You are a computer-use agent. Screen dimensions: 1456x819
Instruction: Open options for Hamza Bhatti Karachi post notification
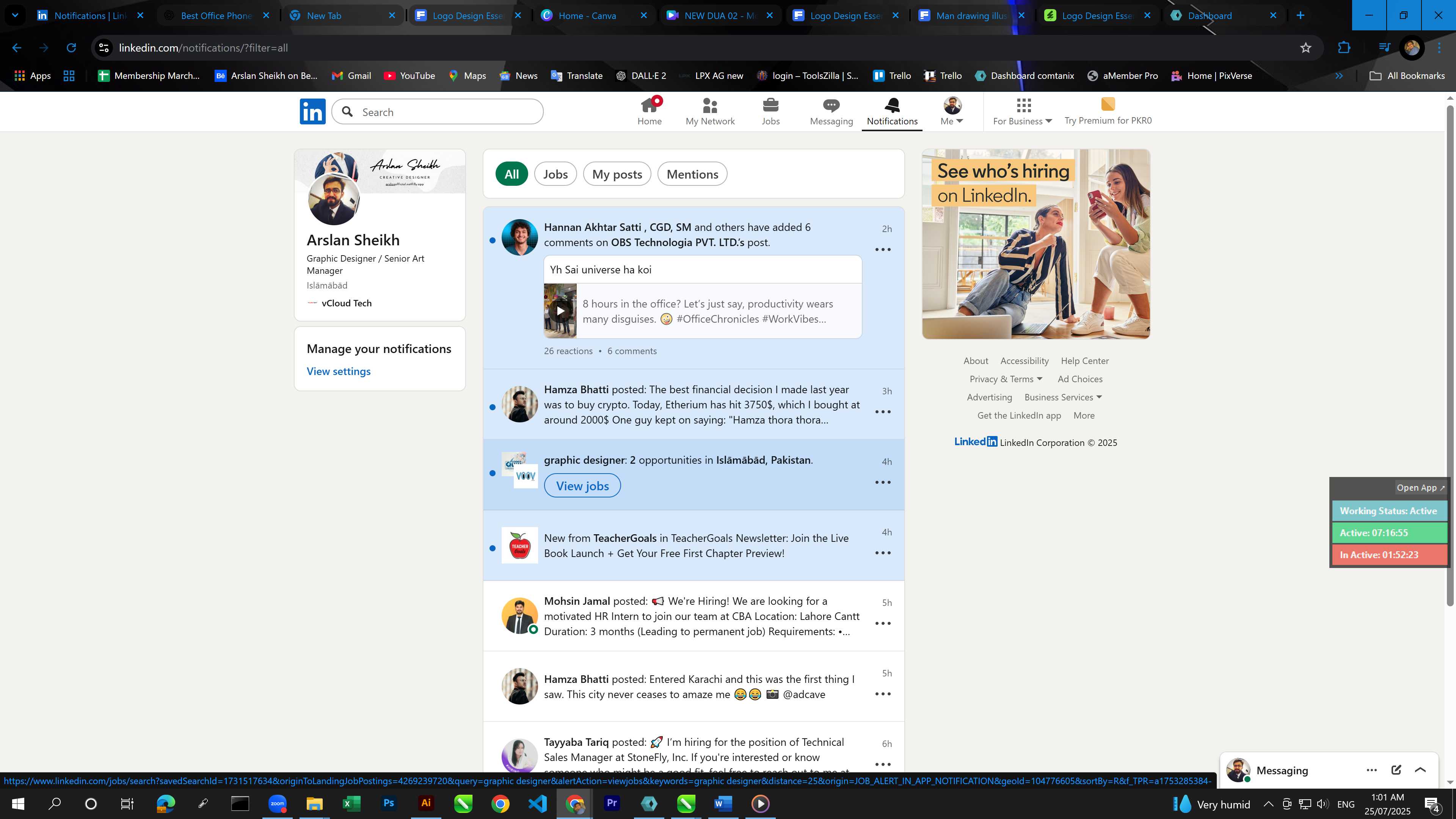click(883, 694)
